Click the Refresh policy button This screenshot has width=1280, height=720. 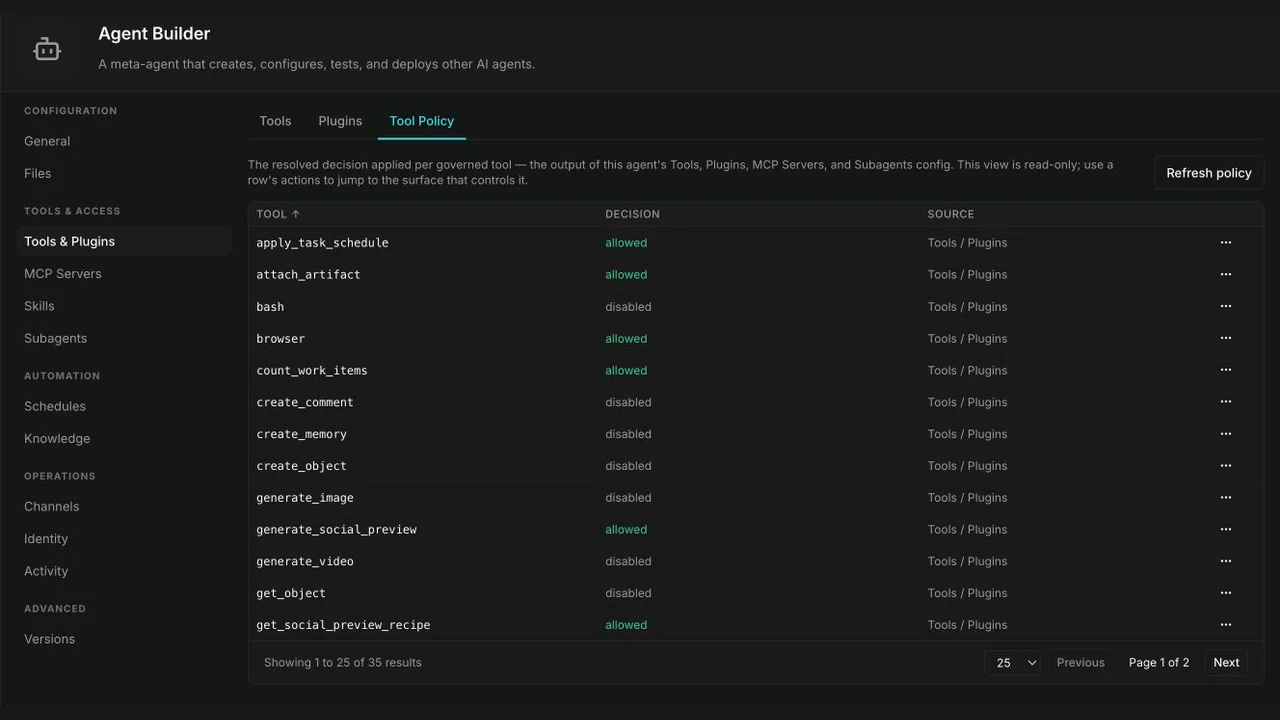point(1209,173)
